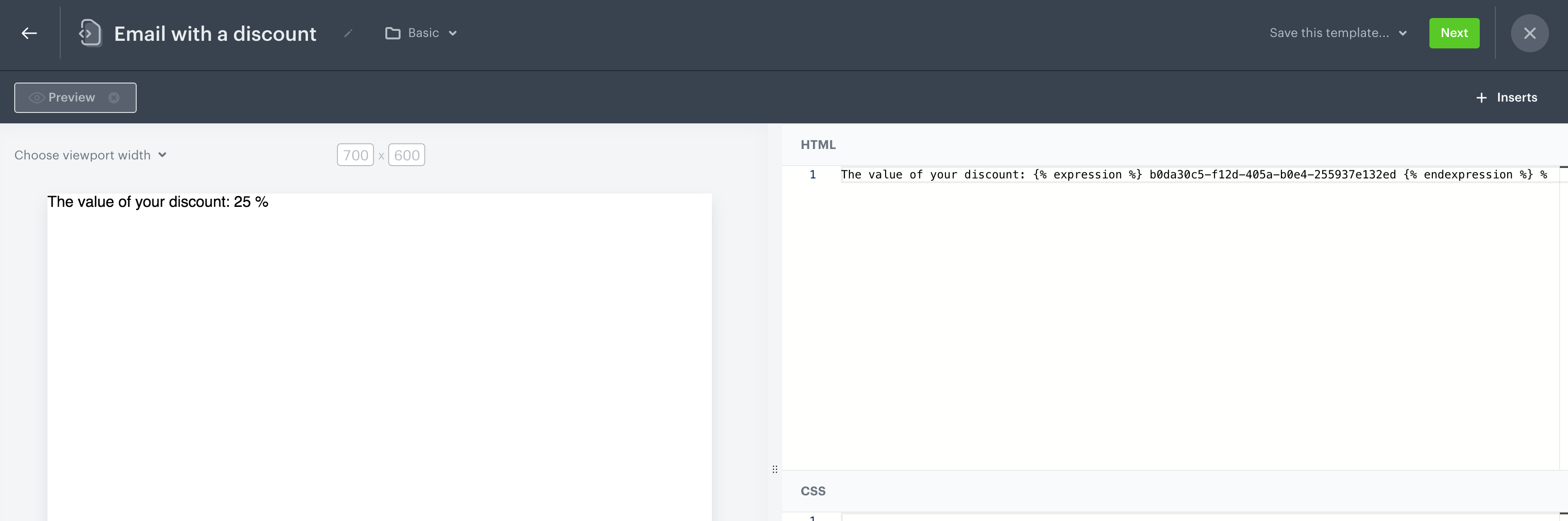Click the back arrow to exit editor
The image size is (1568, 521).
tap(29, 34)
